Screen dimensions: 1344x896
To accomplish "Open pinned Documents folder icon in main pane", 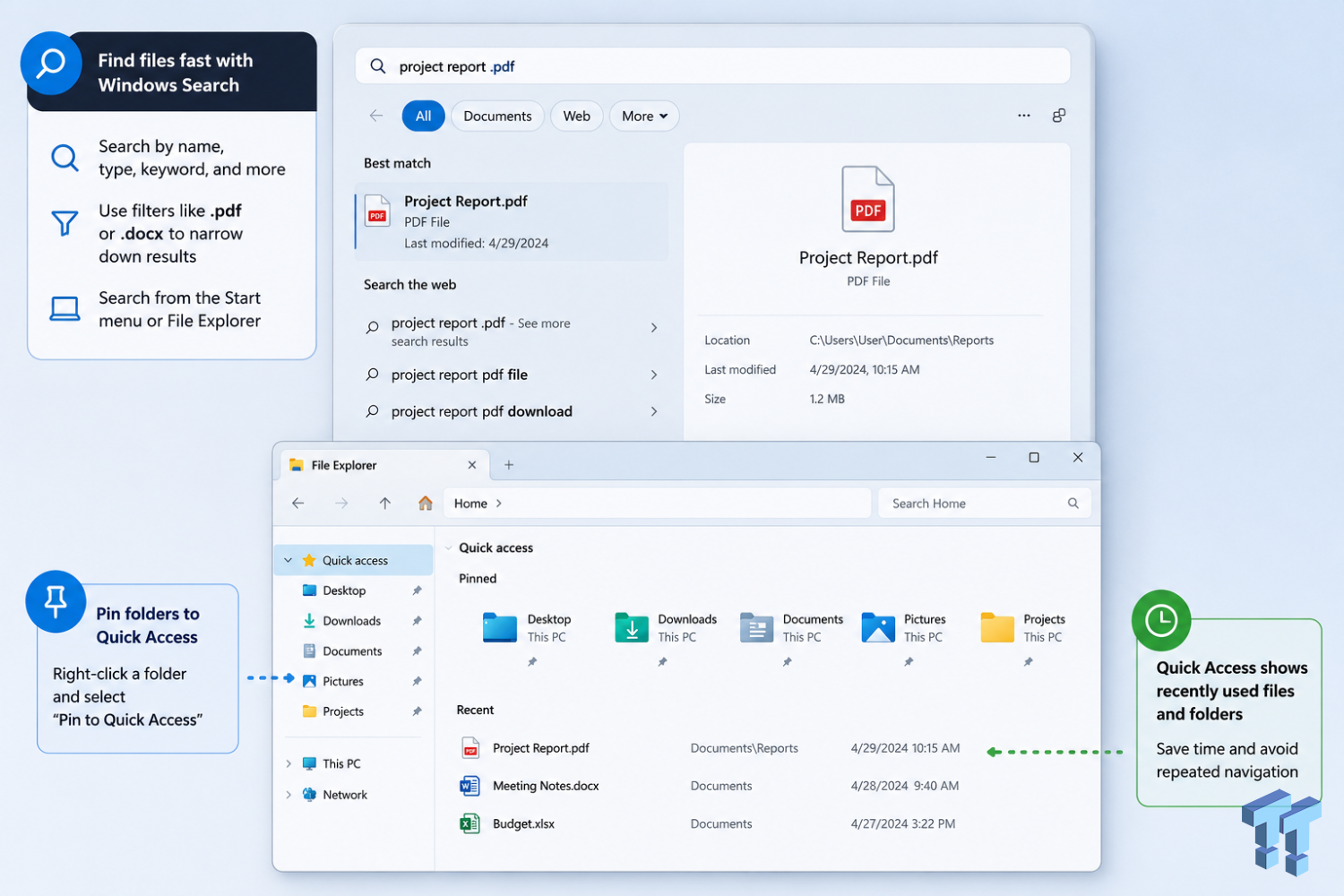I will (x=756, y=628).
